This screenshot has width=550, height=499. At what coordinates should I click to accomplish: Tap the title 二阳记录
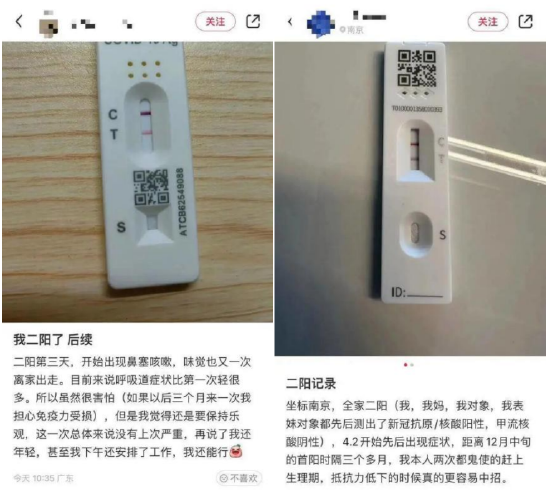click(x=311, y=383)
